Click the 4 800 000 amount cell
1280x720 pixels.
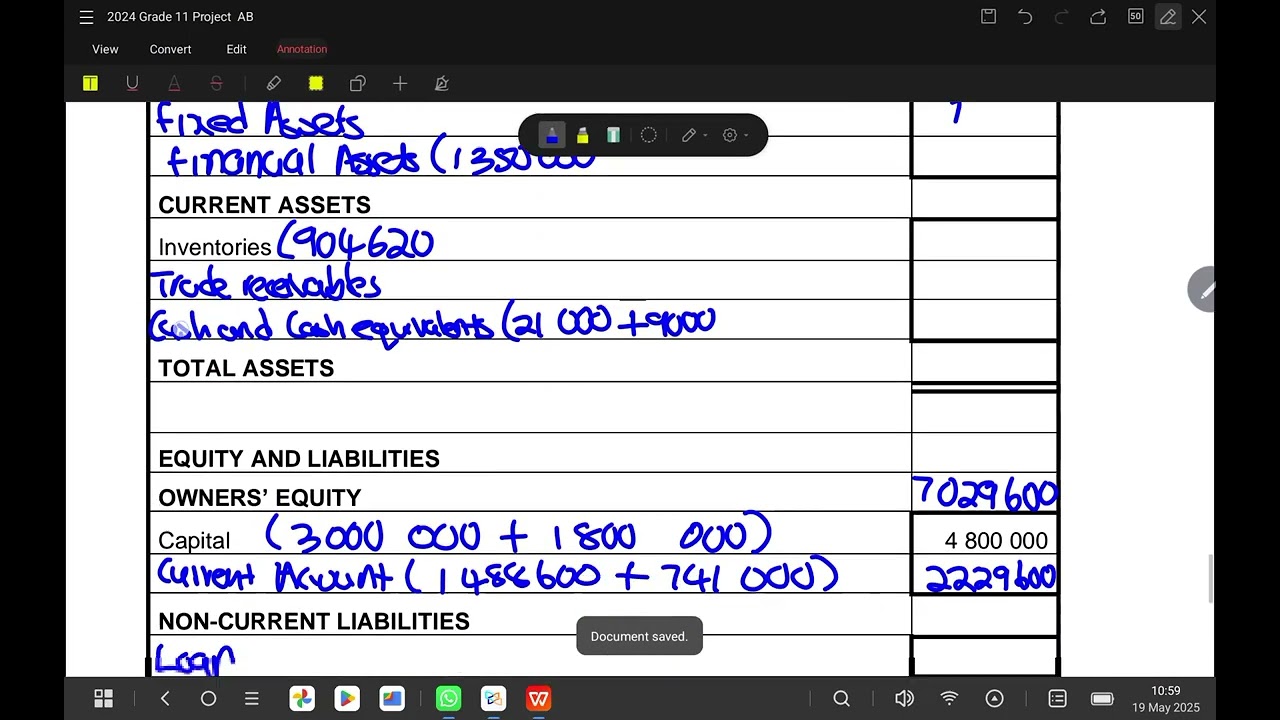tap(985, 541)
